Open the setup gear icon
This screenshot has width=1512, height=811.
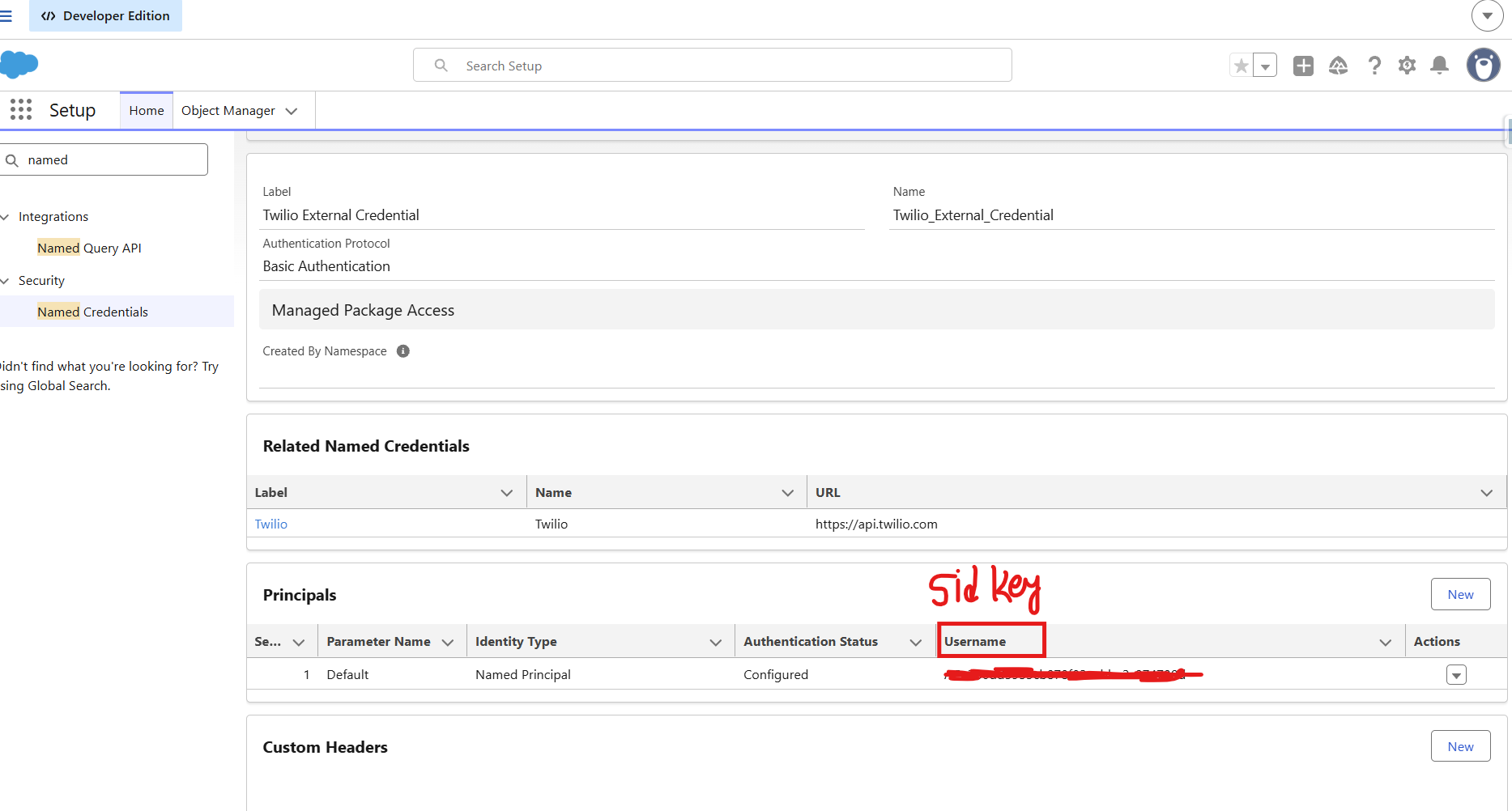click(x=1407, y=66)
